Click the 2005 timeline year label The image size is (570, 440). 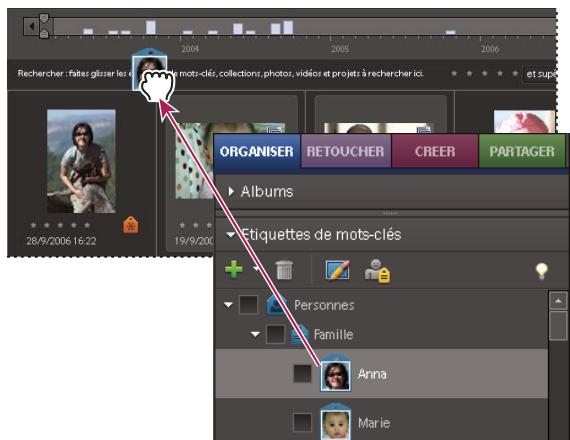tap(340, 49)
